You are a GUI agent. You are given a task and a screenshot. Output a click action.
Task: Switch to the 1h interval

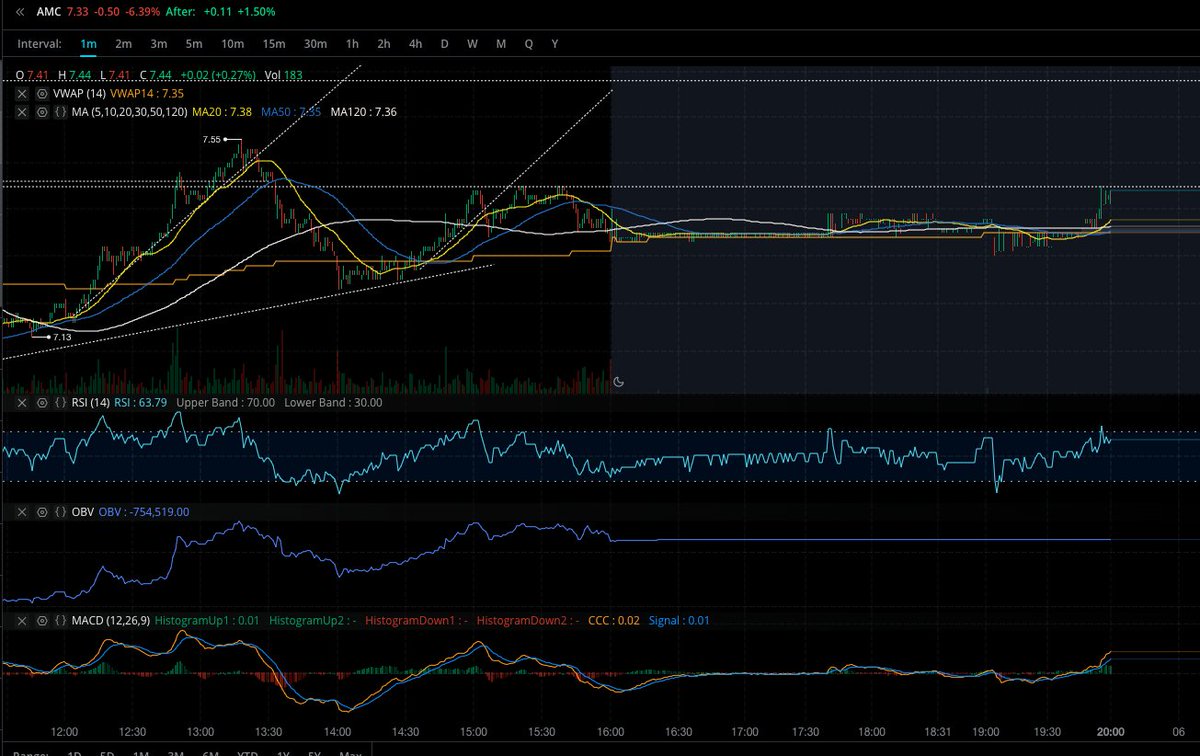coord(352,44)
